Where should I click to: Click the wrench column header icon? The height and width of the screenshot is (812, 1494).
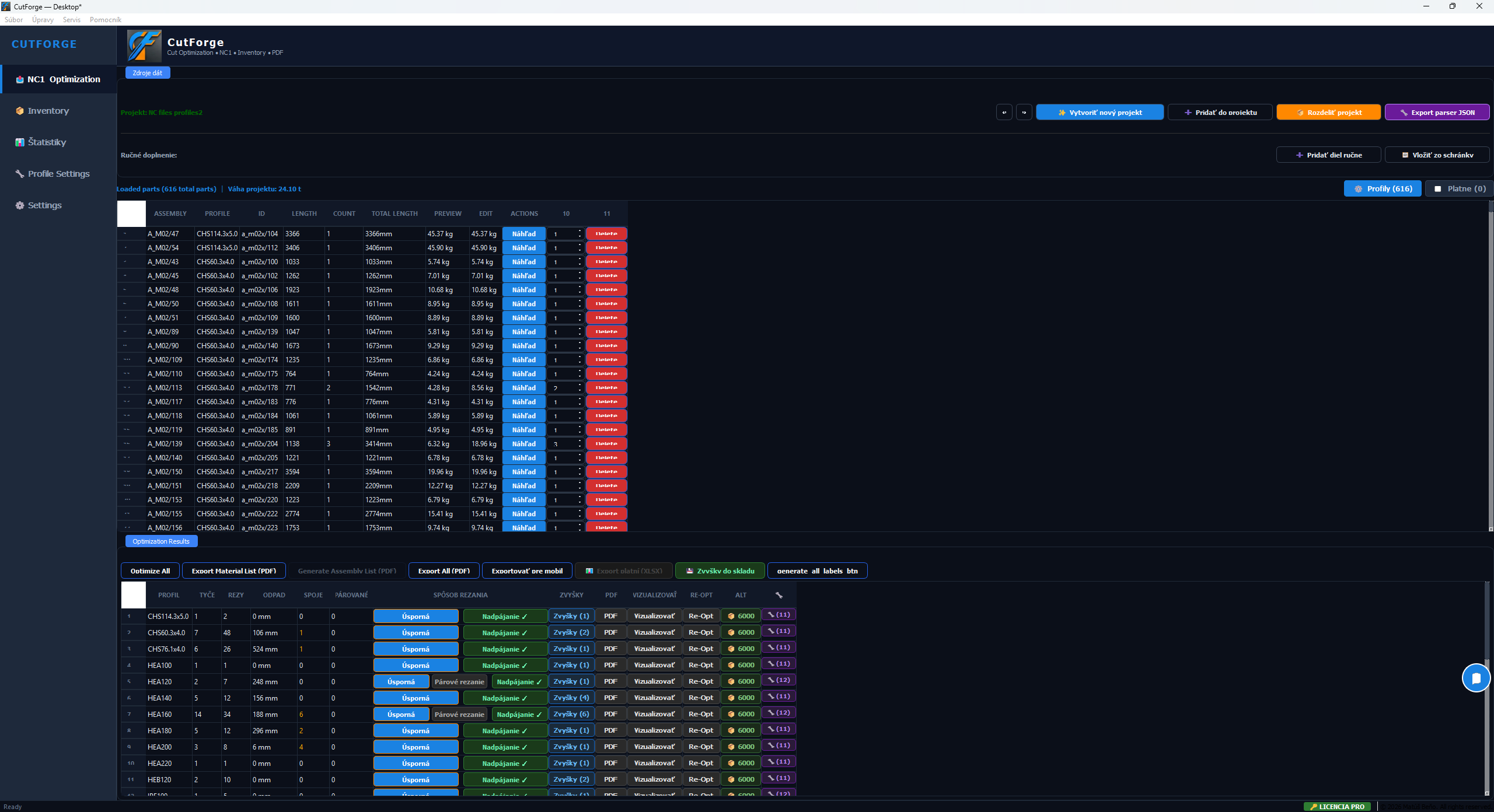point(779,595)
